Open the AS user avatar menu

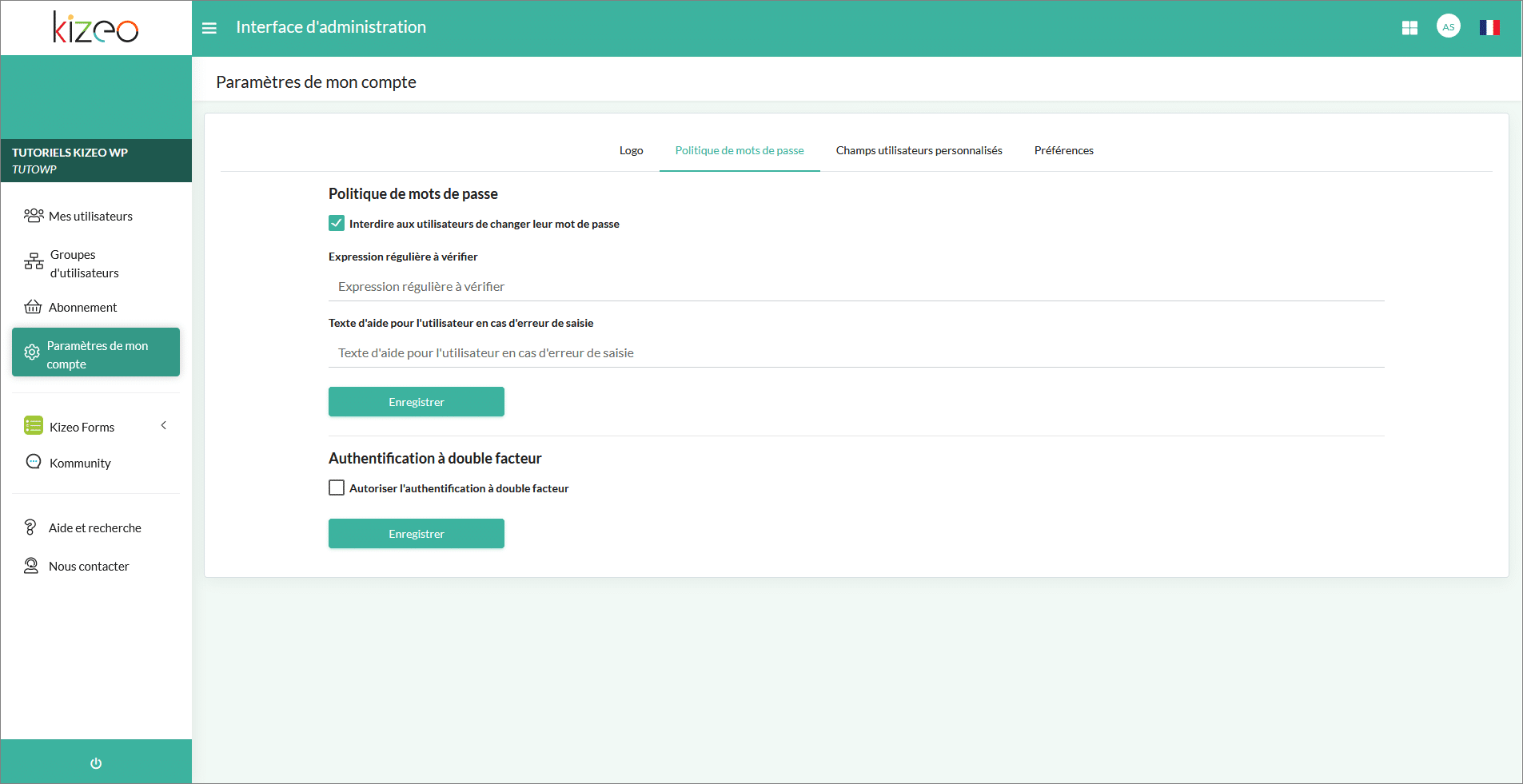[1449, 26]
